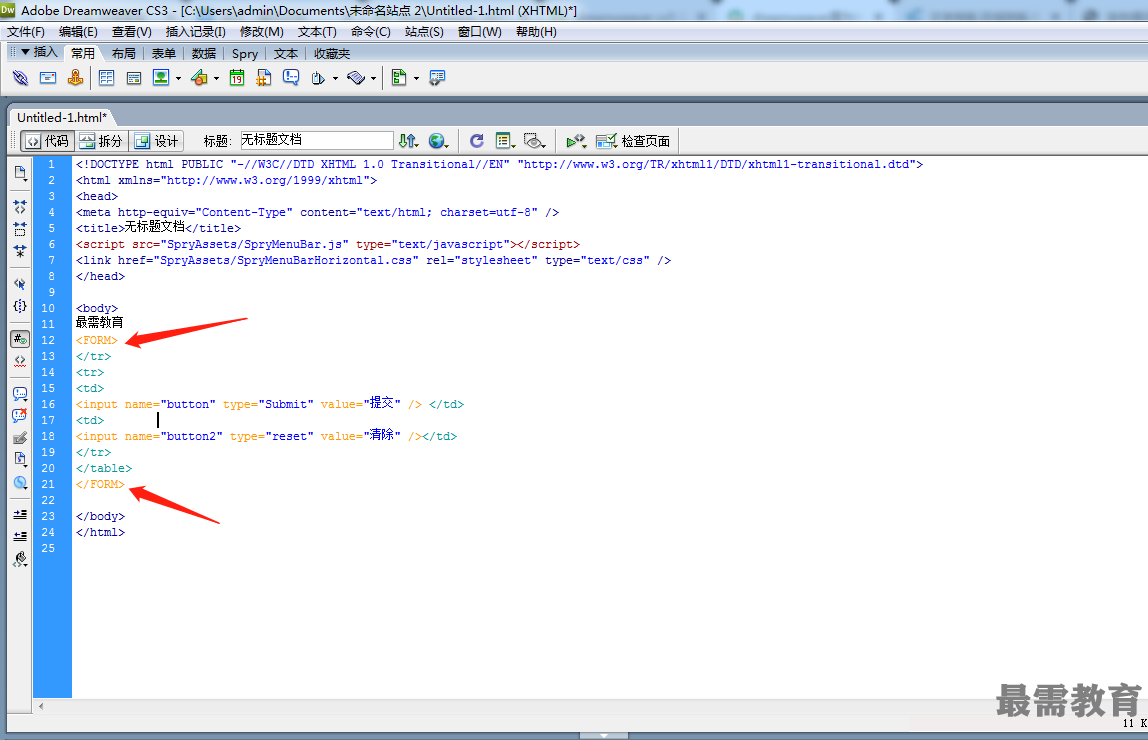Image resolution: width=1148 pixels, height=740 pixels.
Task: Click the Head tags icon
Action: click(x=318, y=78)
